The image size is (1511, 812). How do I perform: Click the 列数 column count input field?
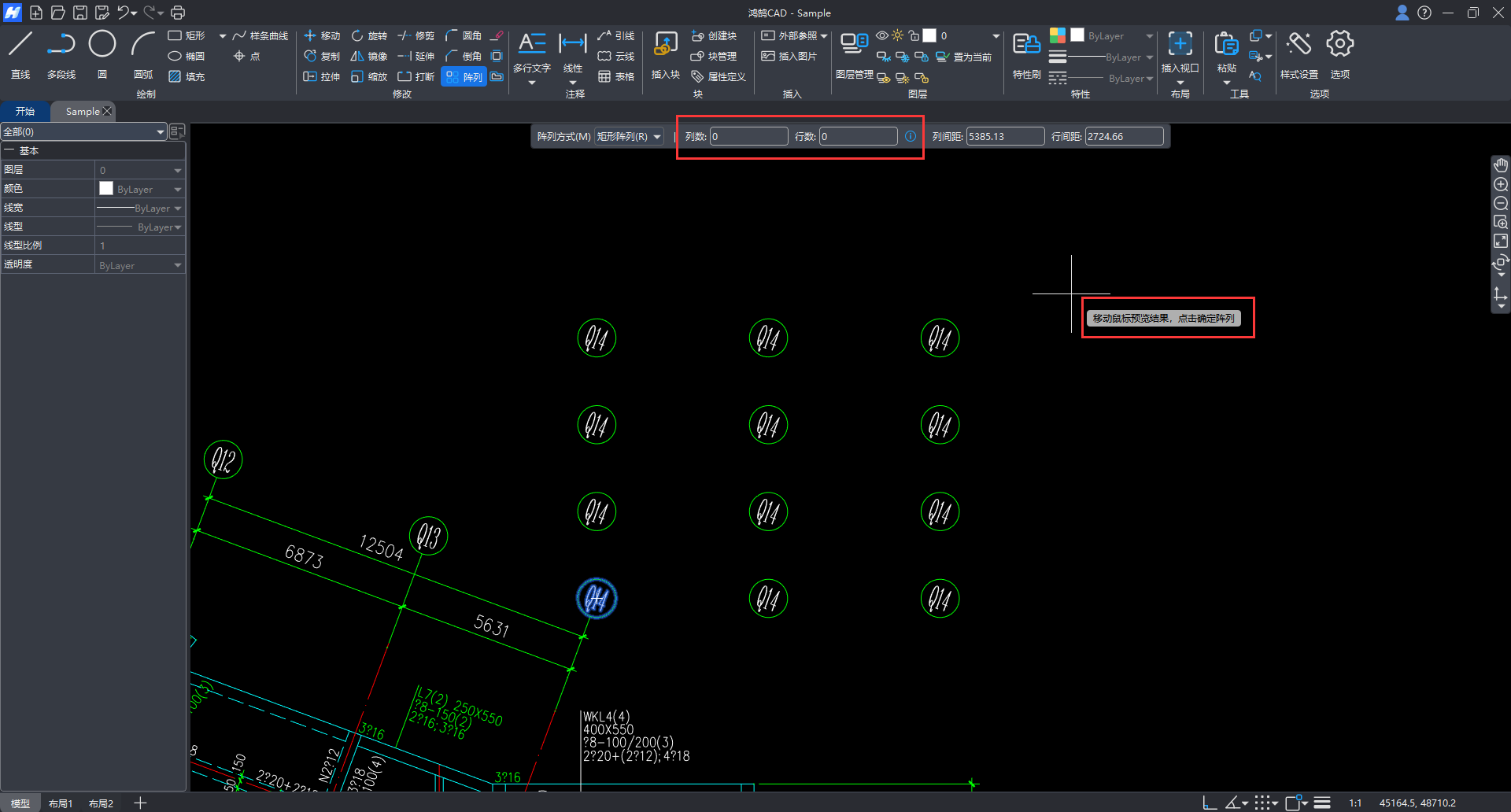coord(748,137)
